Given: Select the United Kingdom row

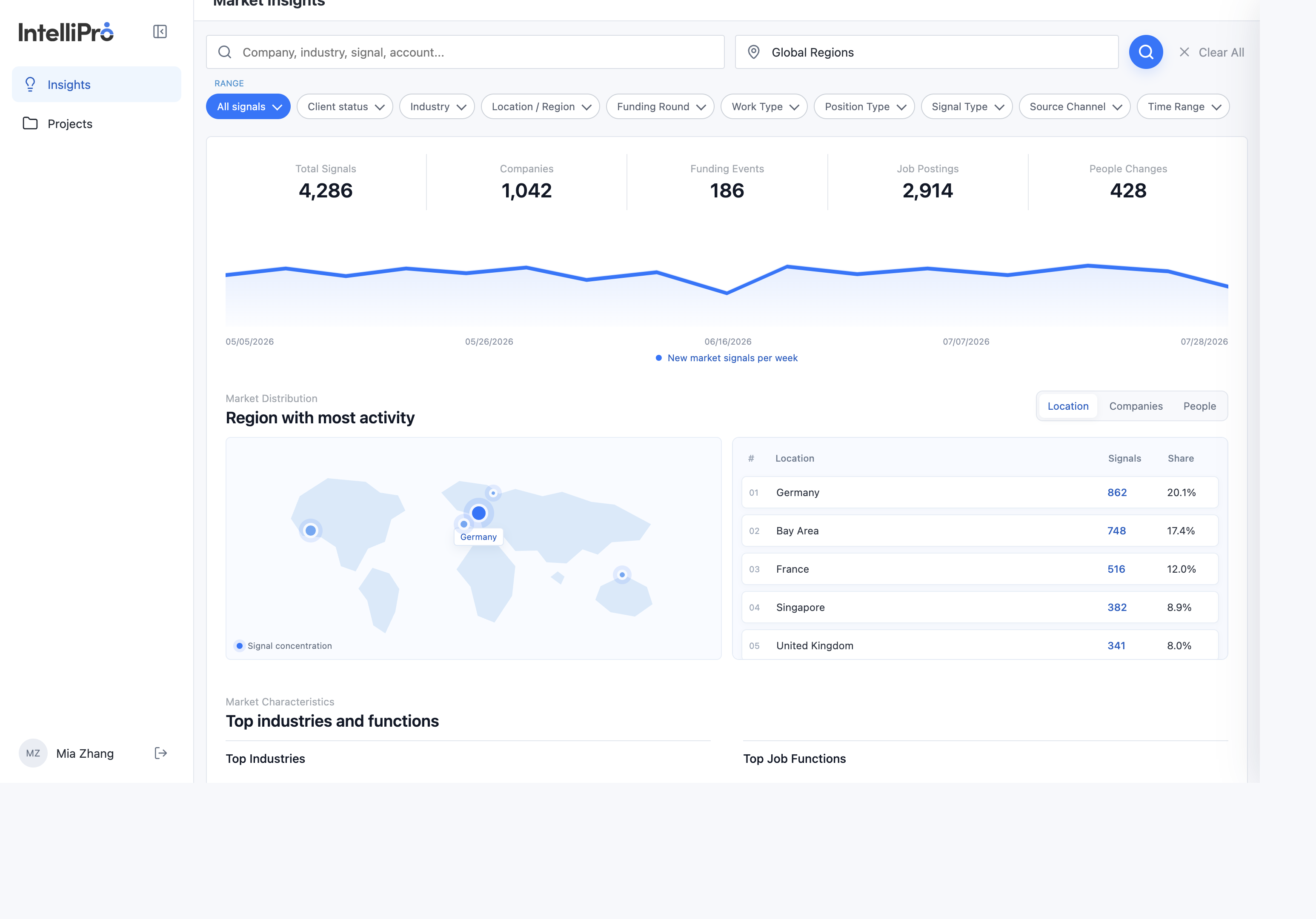Looking at the screenshot, I should (x=980, y=645).
